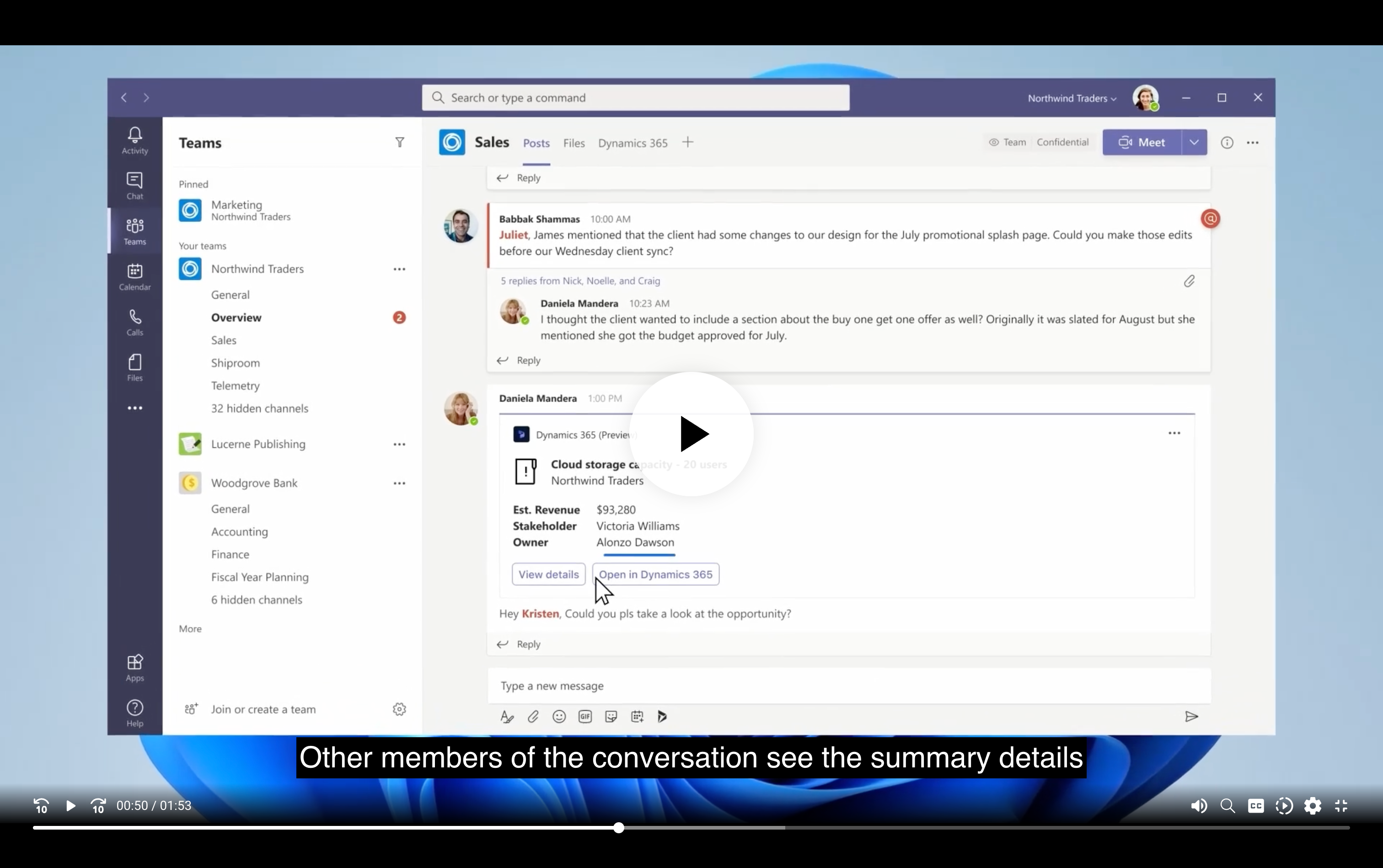The width and height of the screenshot is (1383, 868).
Task: Click the Type a new message field
Action: (849, 686)
